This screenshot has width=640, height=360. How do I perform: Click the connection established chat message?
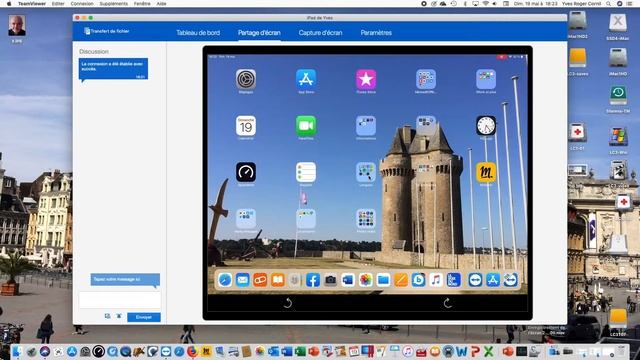coord(113,69)
